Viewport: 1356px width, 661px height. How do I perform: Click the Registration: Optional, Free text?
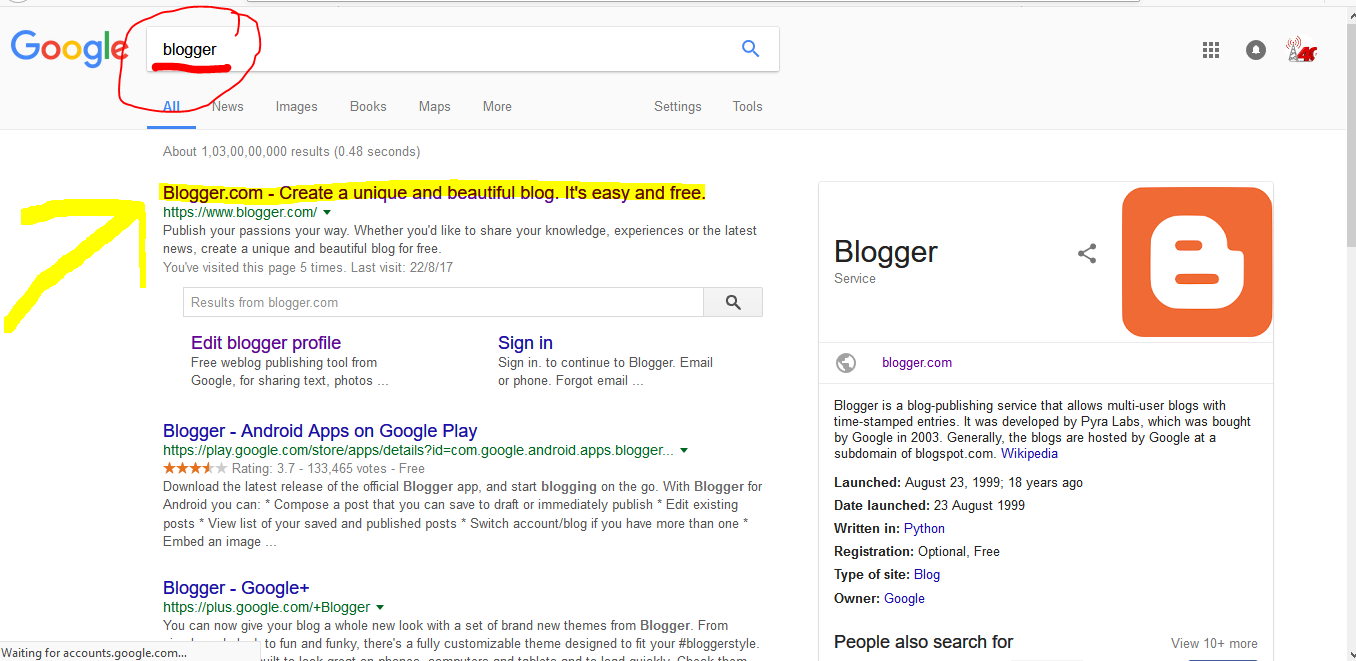917,552
